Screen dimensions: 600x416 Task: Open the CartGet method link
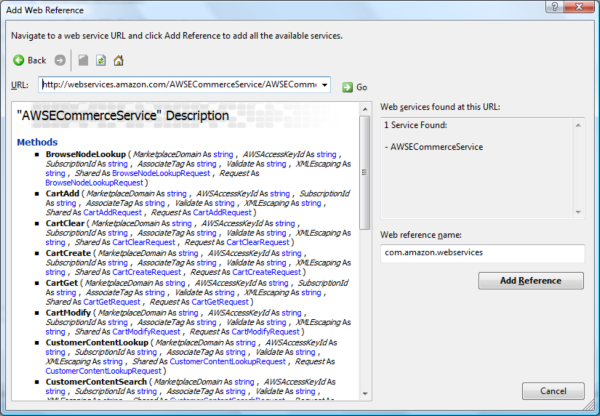click(62, 283)
